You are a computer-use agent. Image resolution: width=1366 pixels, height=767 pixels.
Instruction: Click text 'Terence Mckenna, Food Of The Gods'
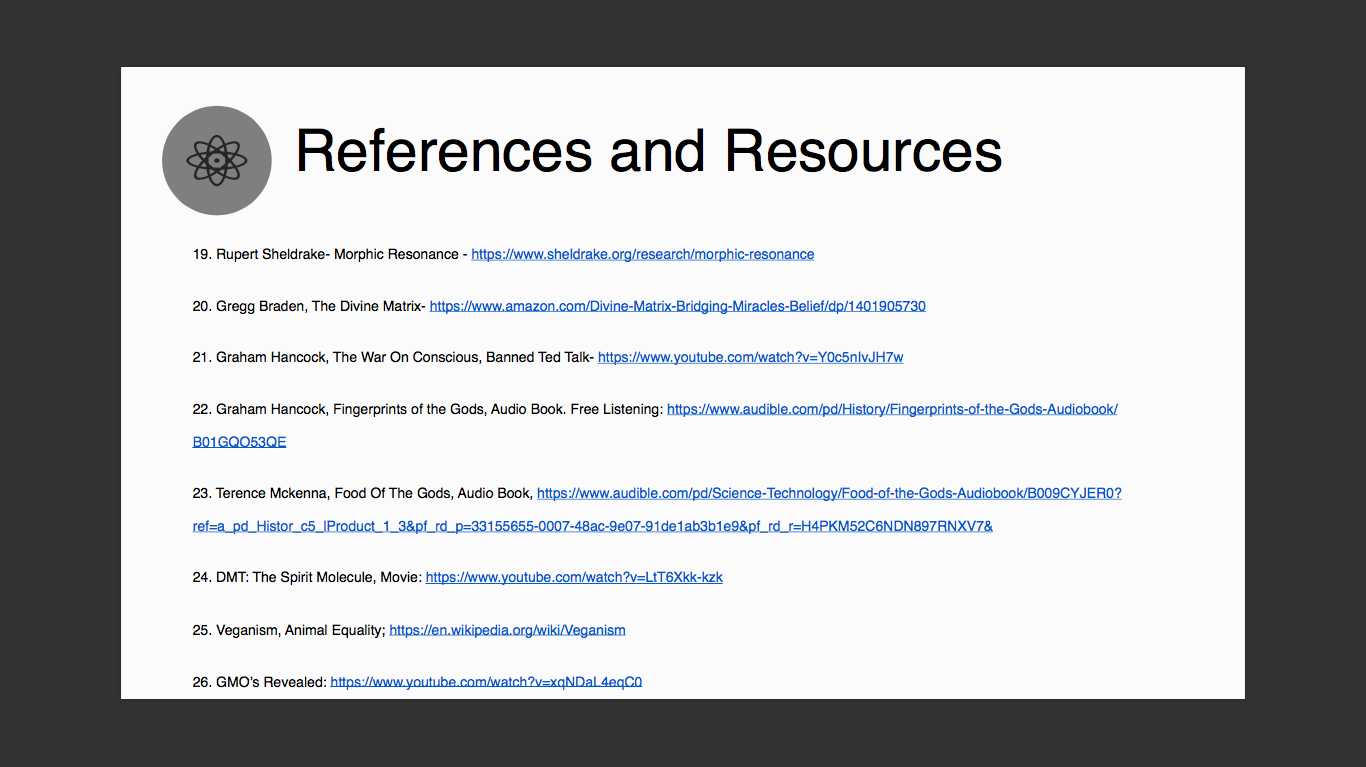[335, 493]
